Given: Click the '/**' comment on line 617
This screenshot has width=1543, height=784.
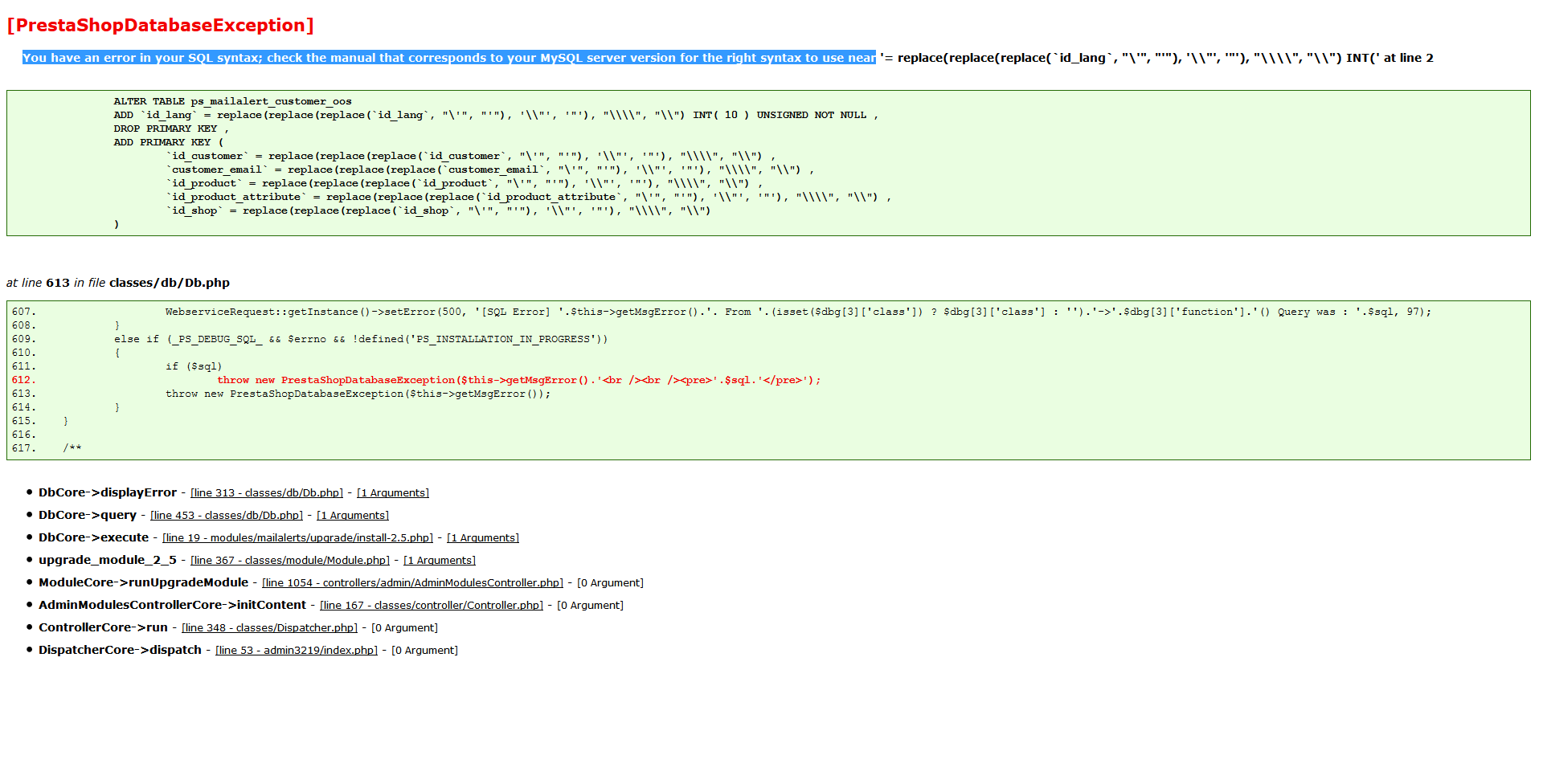Looking at the screenshot, I should click(72, 448).
